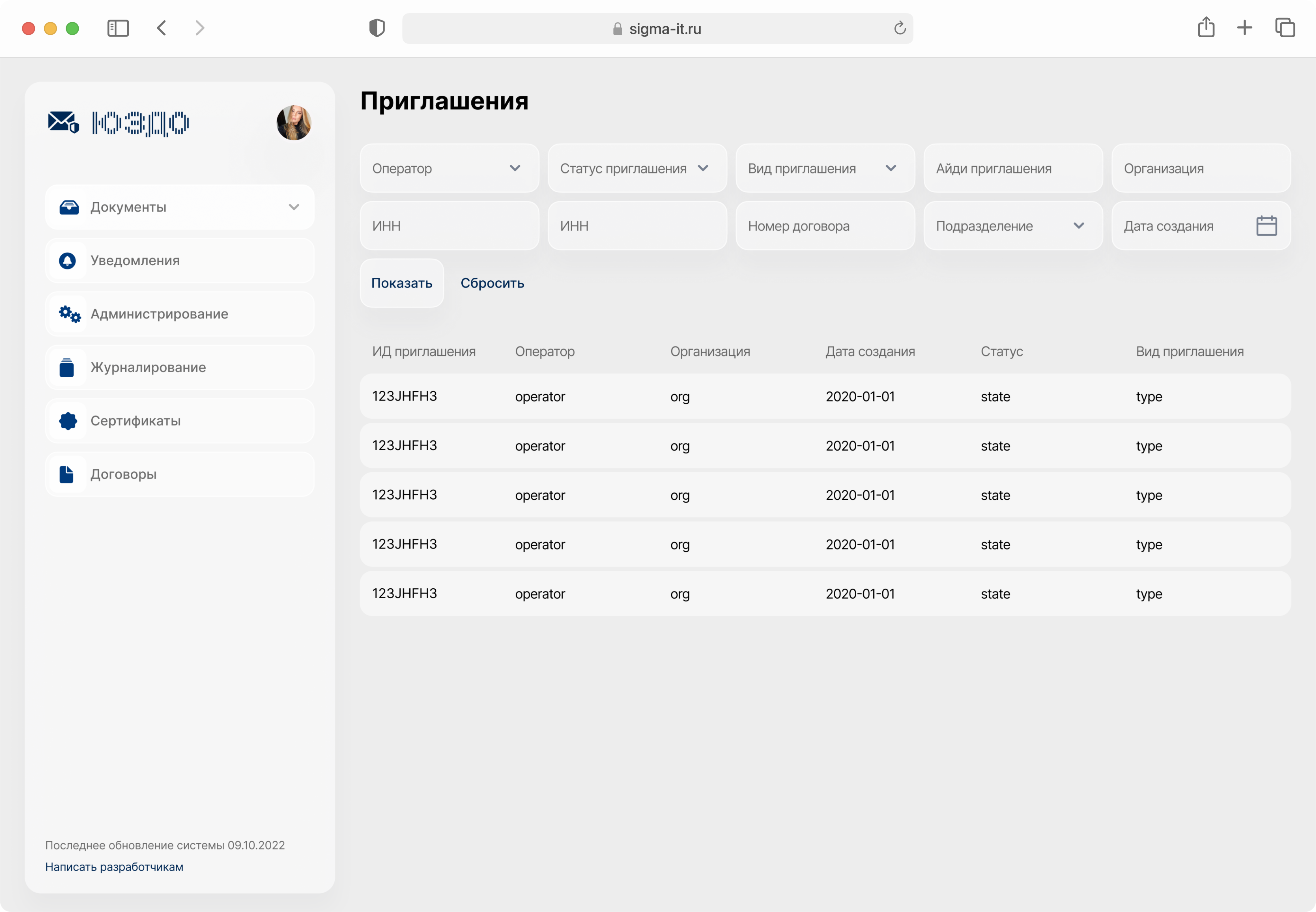Click the Журналирование icon
The height and width of the screenshot is (912, 1316).
(67, 367)
